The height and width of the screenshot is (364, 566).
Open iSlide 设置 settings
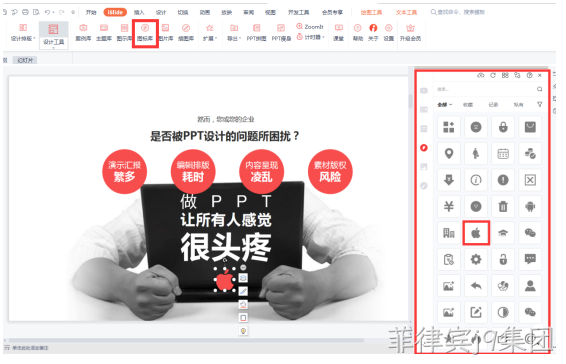tap(389, 32)
